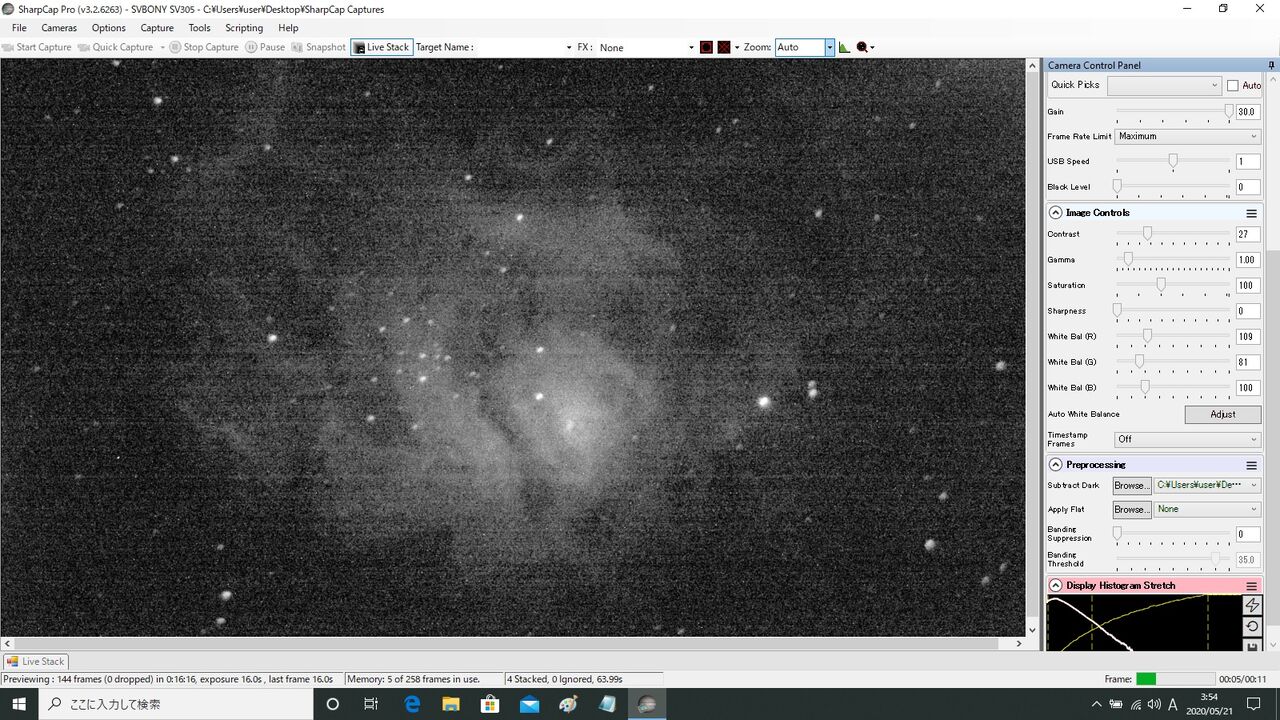Open the Subtract Dark file dropdown
The width and height of the screenshot is (1280, 720).
click(1208, 485)
